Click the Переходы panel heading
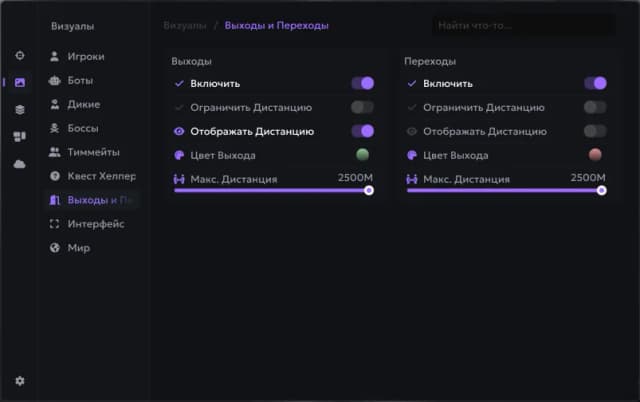Image resolution: width=640 pixels, height=402 pixels. 430,61
